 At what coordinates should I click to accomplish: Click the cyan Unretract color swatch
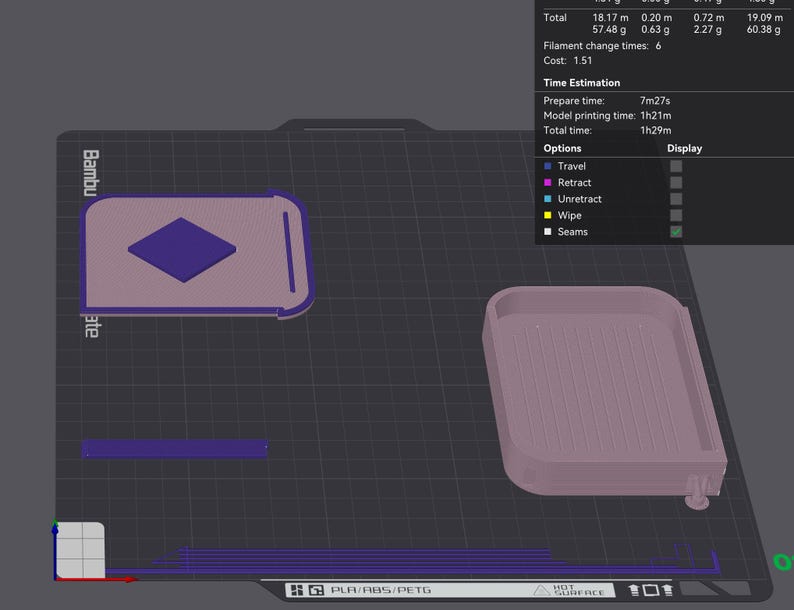point(547,199)
